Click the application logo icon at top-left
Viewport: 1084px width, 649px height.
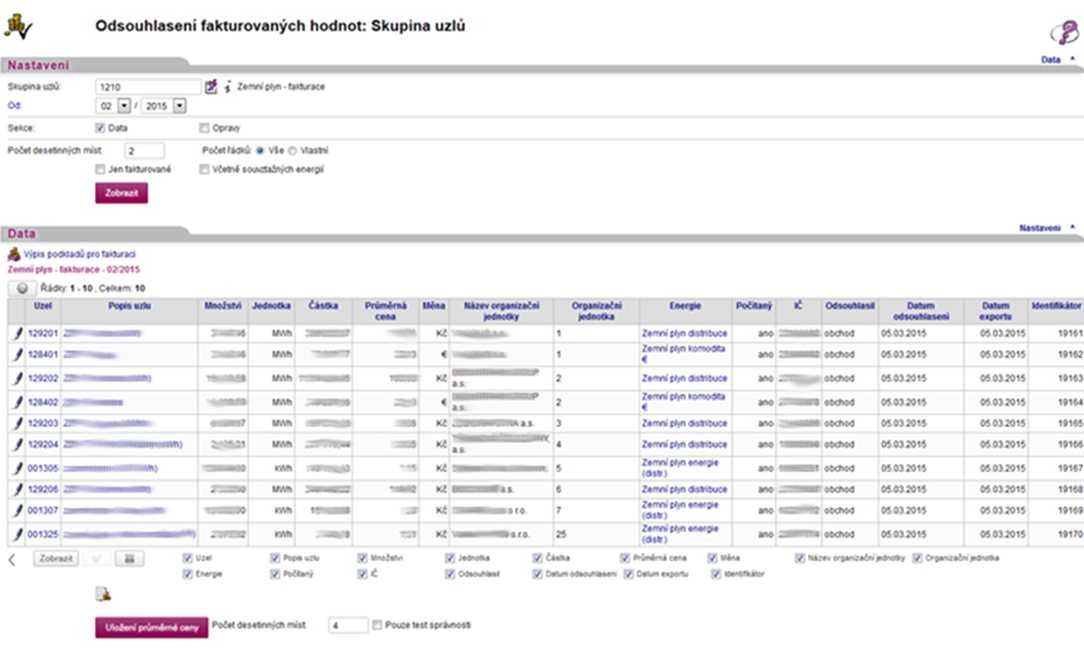[x=18, y=27]
